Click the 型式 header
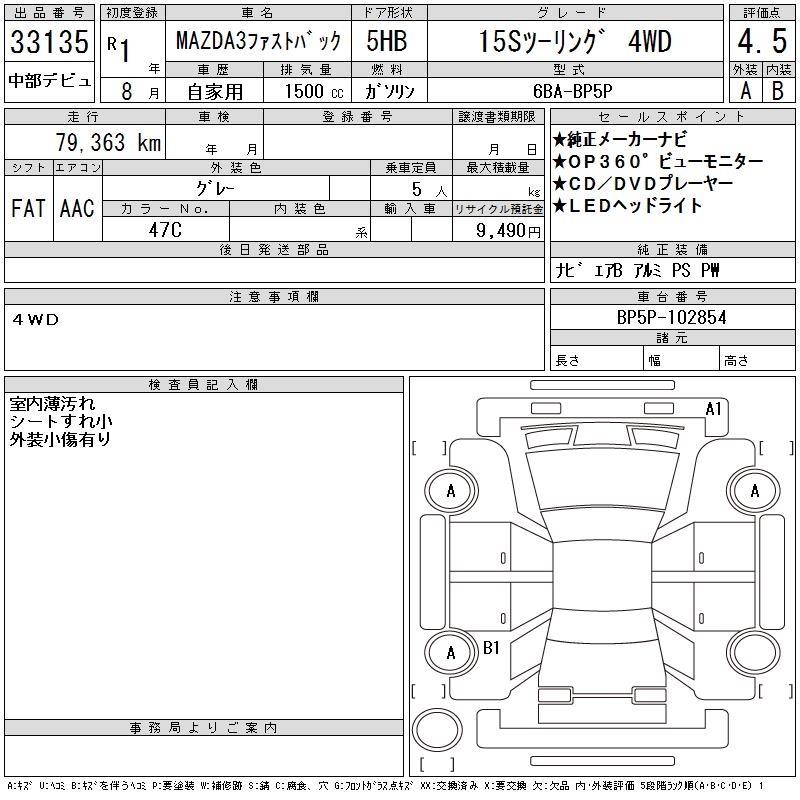800x800 pixels. point(574,69)
